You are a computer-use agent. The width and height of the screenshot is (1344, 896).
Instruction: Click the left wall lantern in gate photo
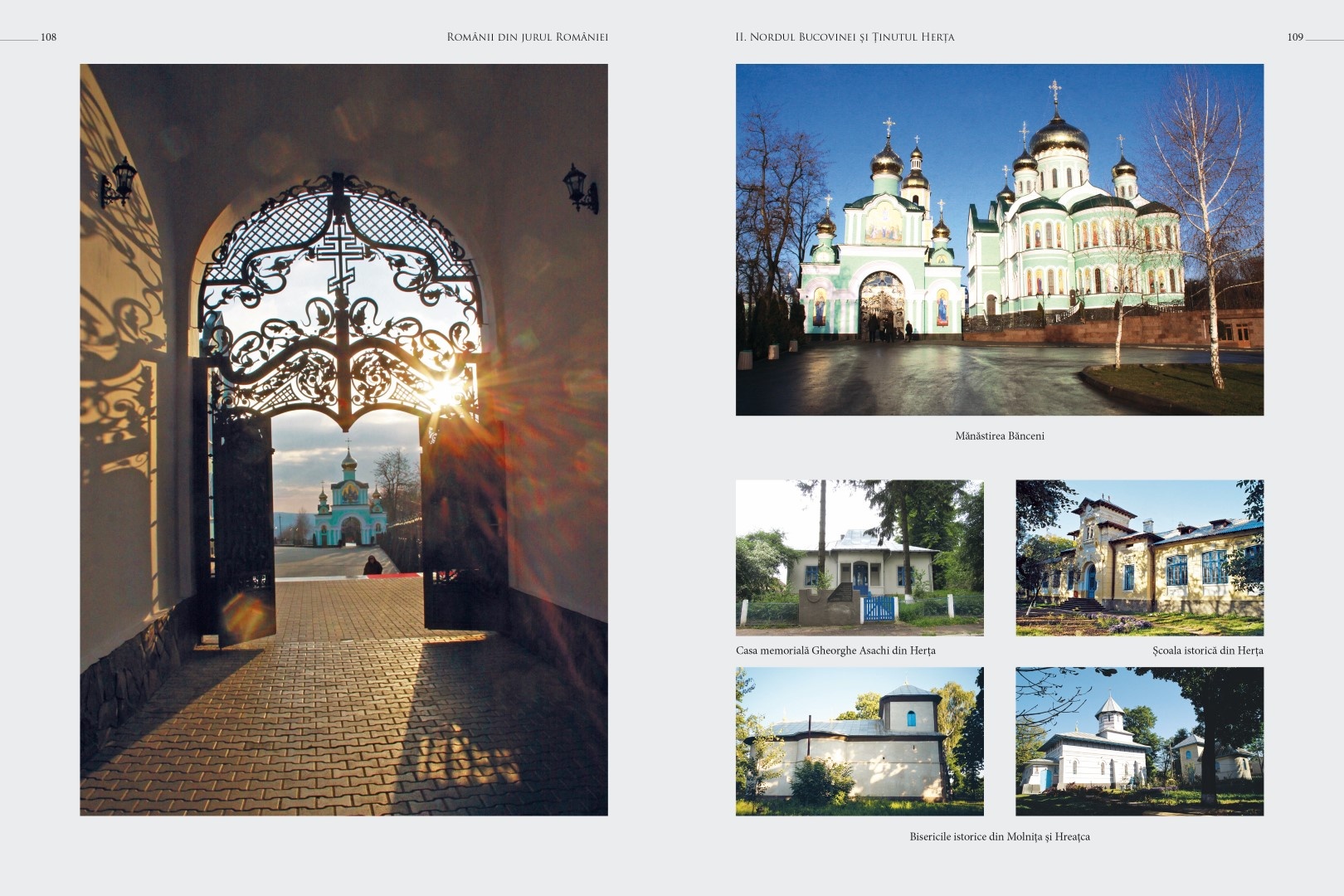119,181
